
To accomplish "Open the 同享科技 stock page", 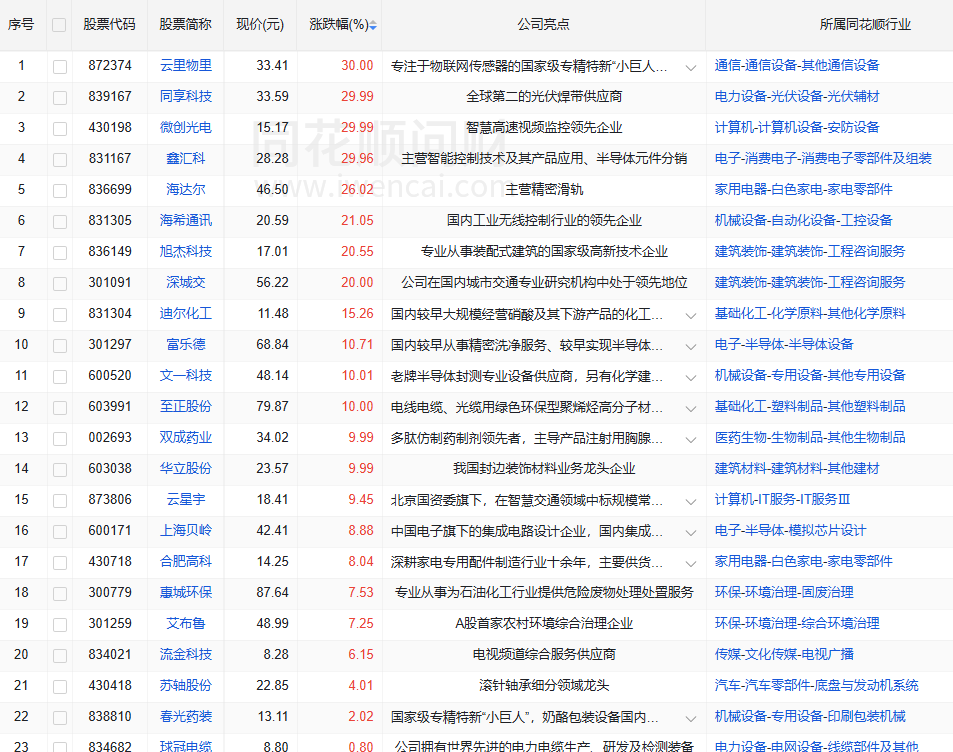I will [x=186, y=96].
